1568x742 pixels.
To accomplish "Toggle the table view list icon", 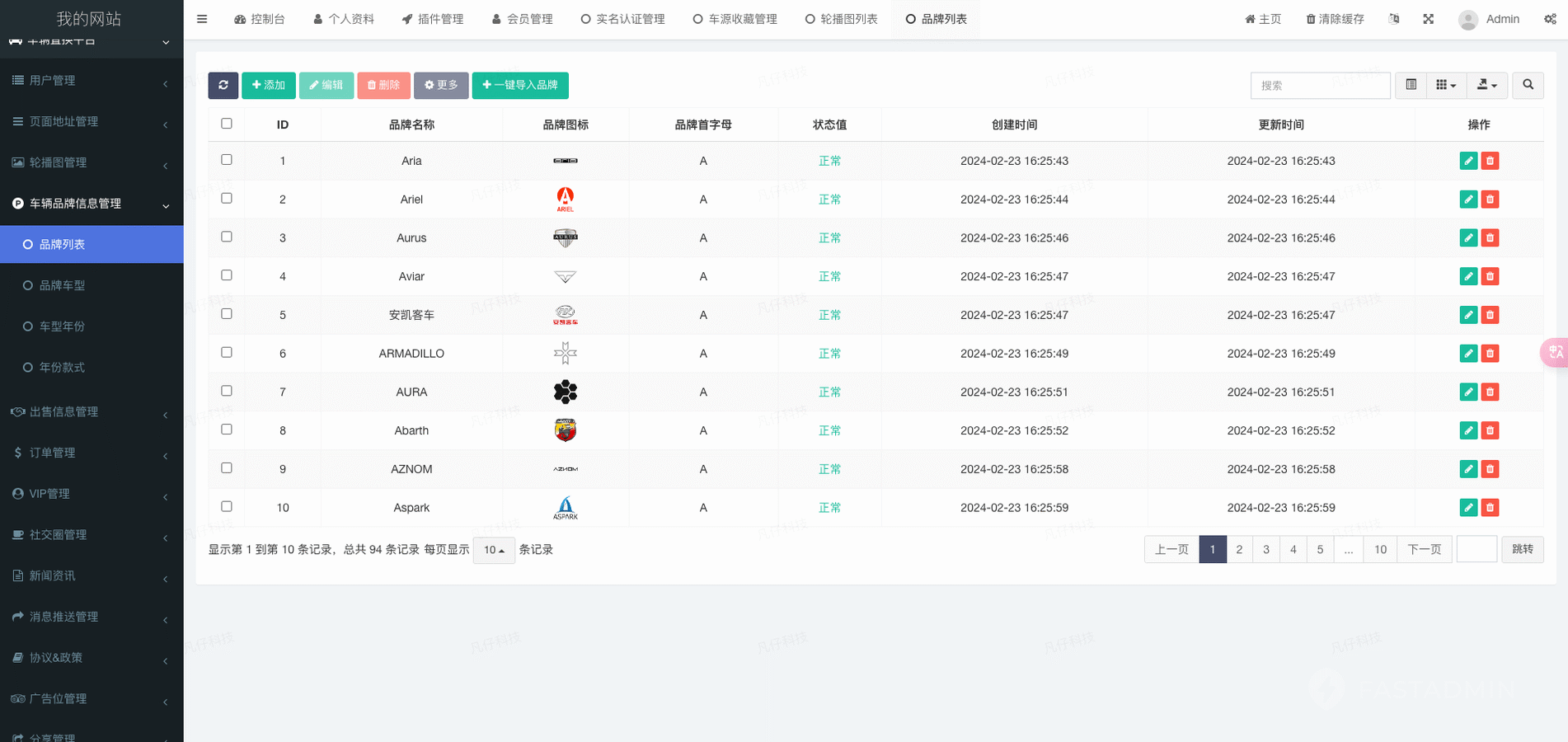I will pyautogui.click(x=1411, y=85).
